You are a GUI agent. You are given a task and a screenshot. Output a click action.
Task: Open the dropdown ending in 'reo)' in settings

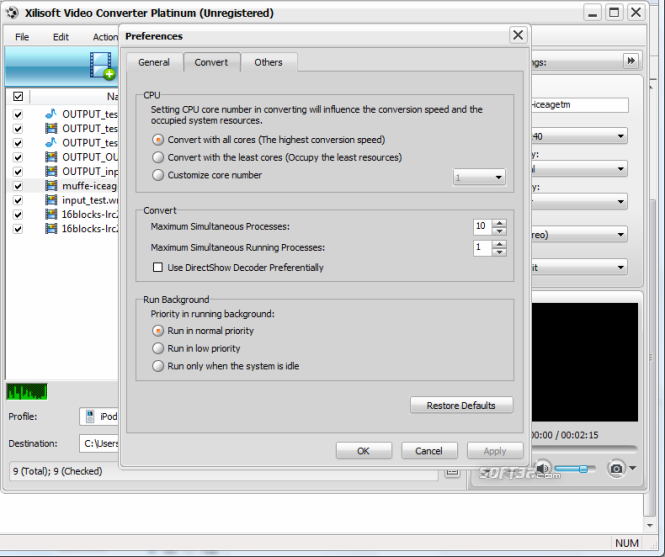tap(579, 234)
